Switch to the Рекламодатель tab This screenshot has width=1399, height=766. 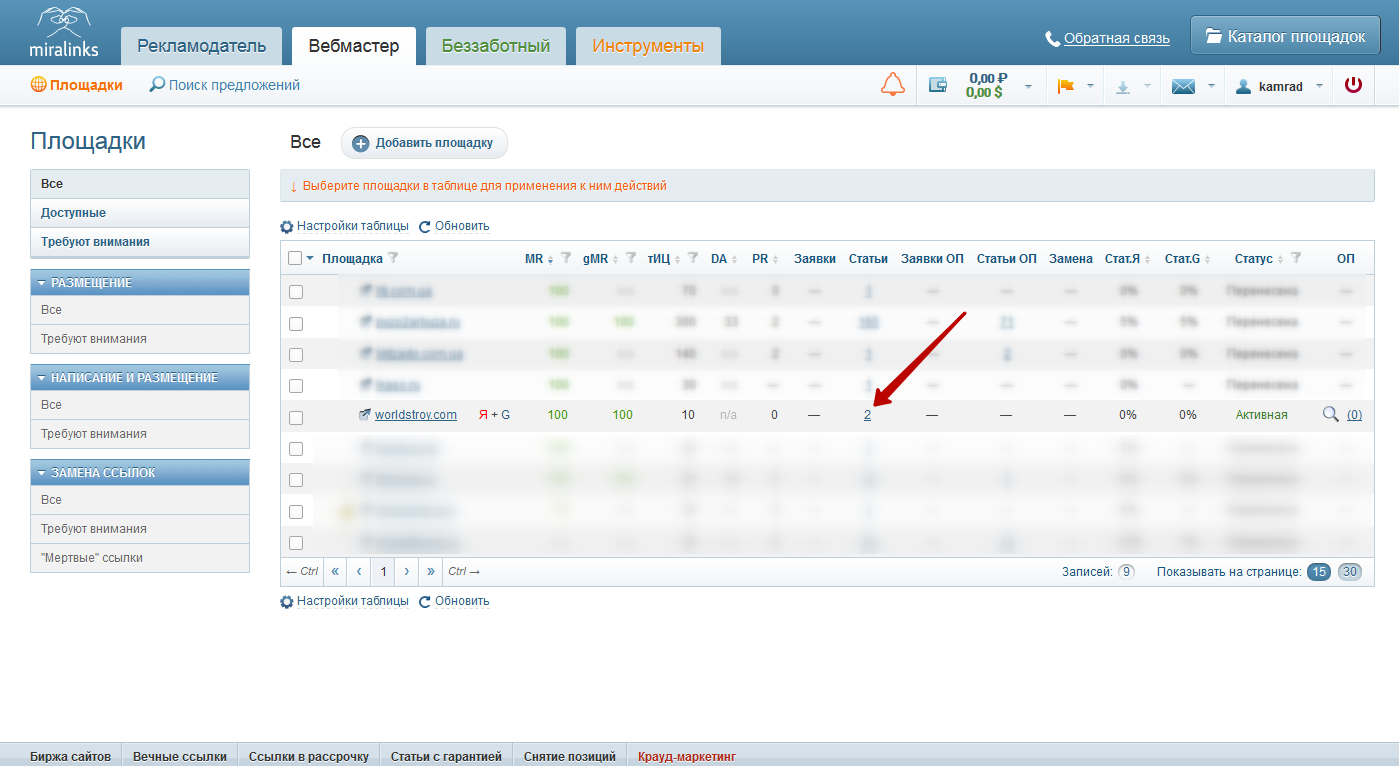pyautogui.click(x=202, y=46)
